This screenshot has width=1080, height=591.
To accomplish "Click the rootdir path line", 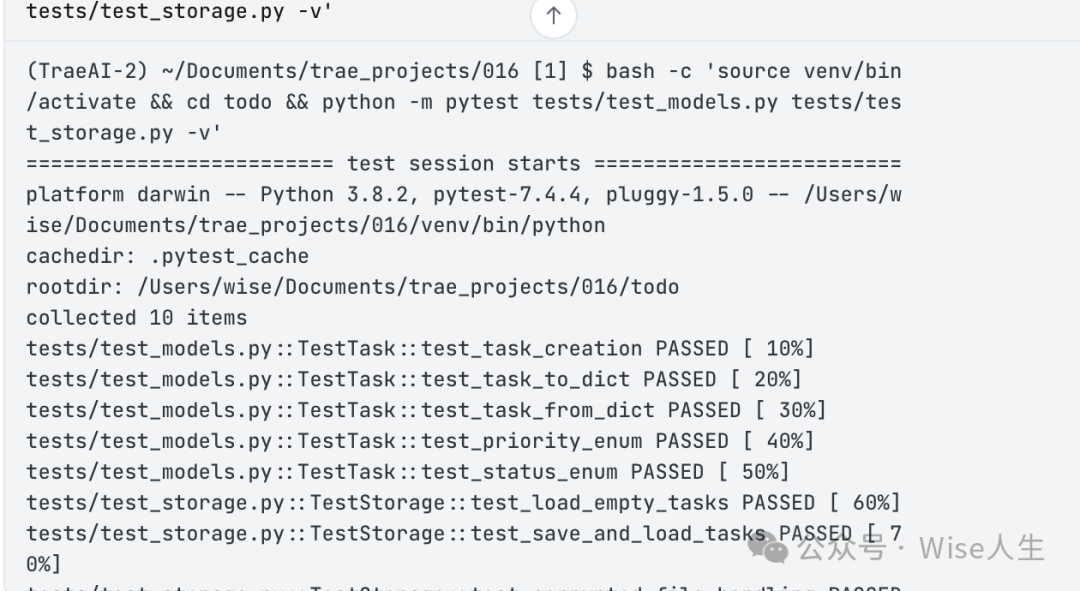I will coord(352,287).
